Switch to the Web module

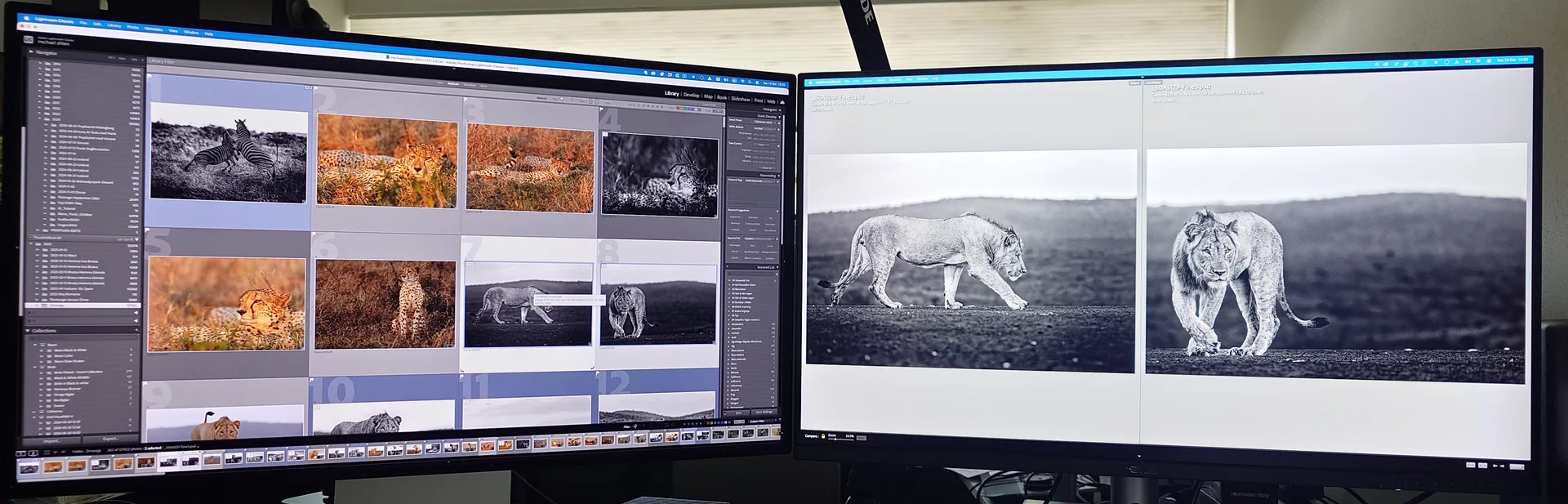[771, 101]
